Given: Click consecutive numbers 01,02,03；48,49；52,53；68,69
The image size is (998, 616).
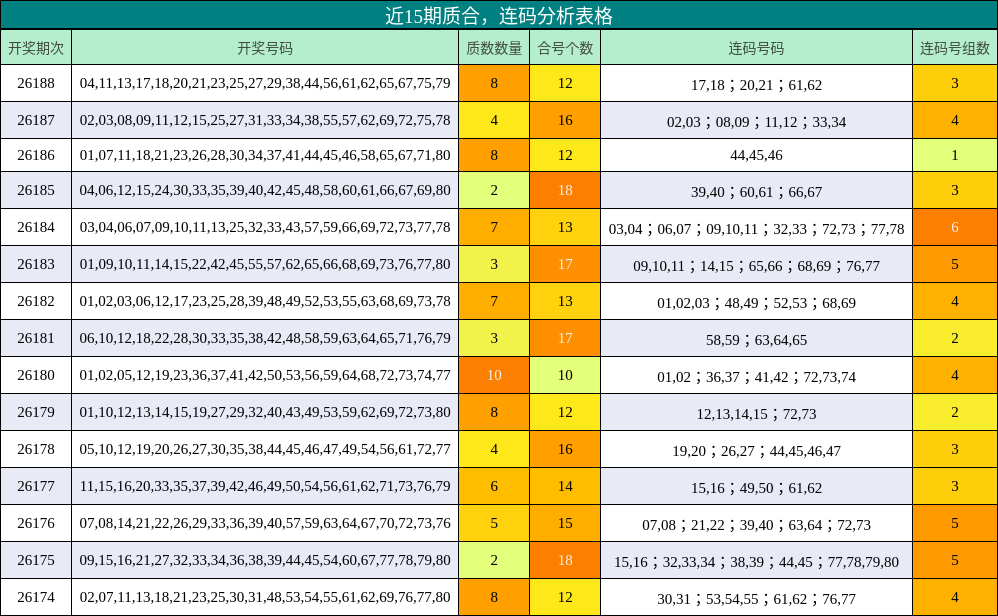Looking at the screenshot, I should (x=756, y=303).
